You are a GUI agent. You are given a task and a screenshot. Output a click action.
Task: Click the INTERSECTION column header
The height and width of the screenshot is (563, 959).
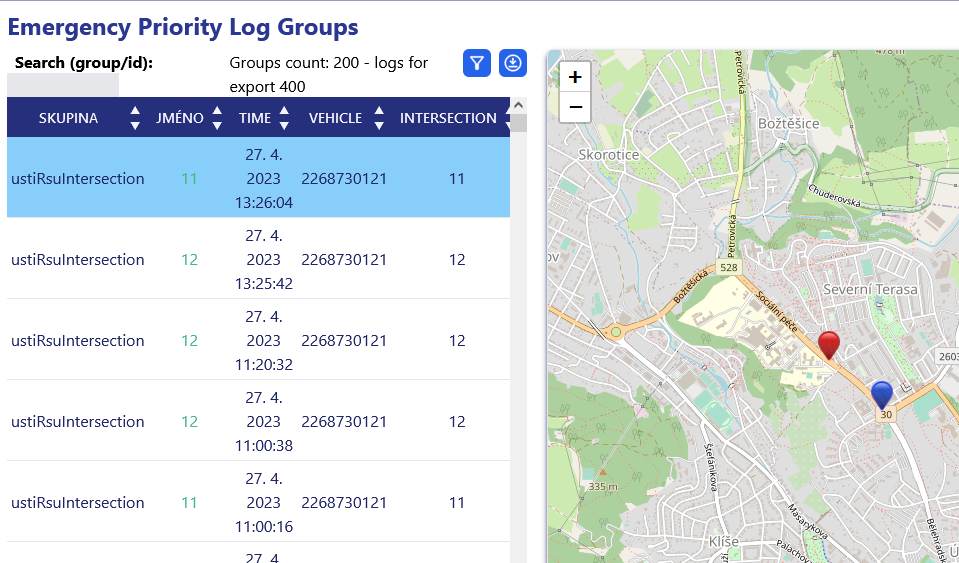[448, 118]
